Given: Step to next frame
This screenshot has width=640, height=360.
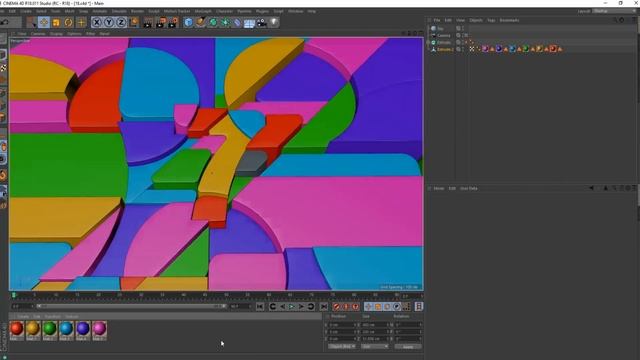Looking at the screenshot, I should pyautogui.click(x=301, y=307).
